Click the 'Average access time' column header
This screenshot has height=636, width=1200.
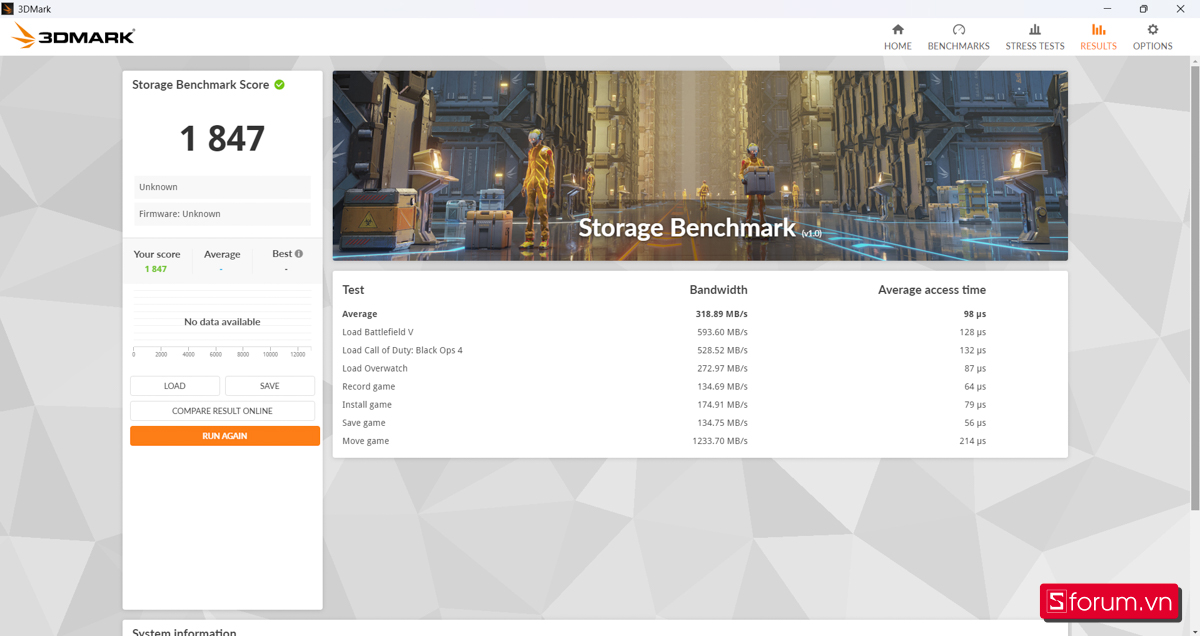point(932,290)
